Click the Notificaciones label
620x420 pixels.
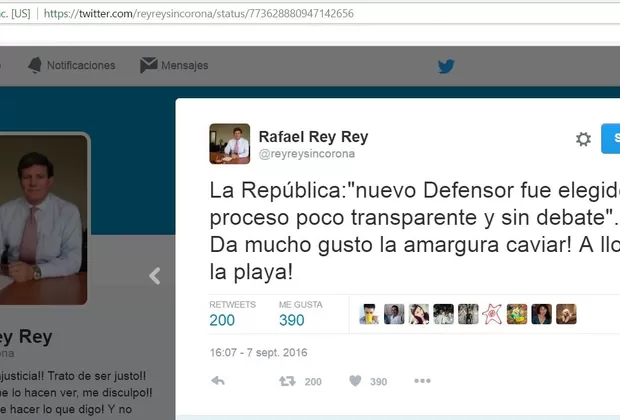coord(81,65)
